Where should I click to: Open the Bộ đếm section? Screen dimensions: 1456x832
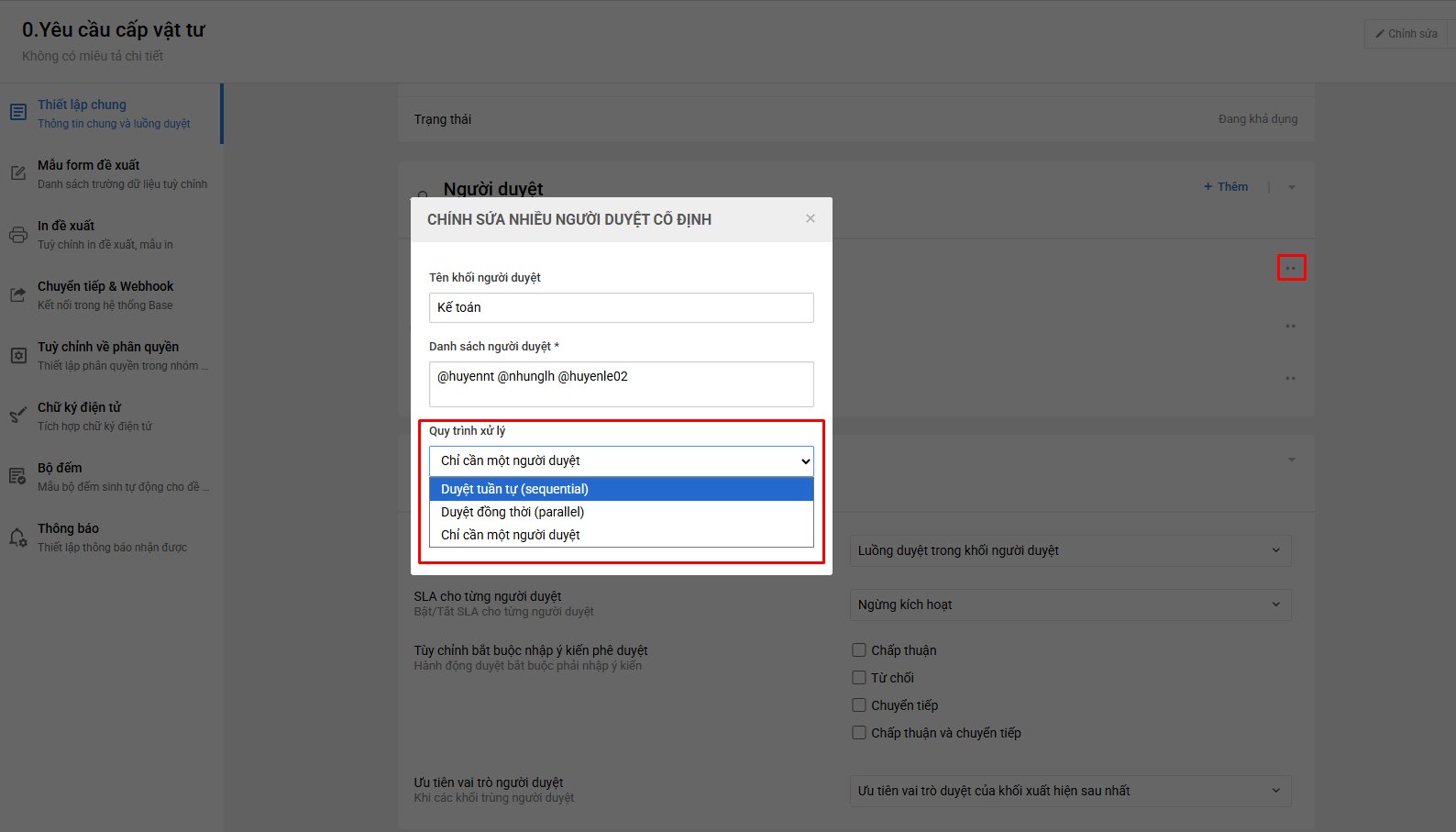[x=111, y=477]
